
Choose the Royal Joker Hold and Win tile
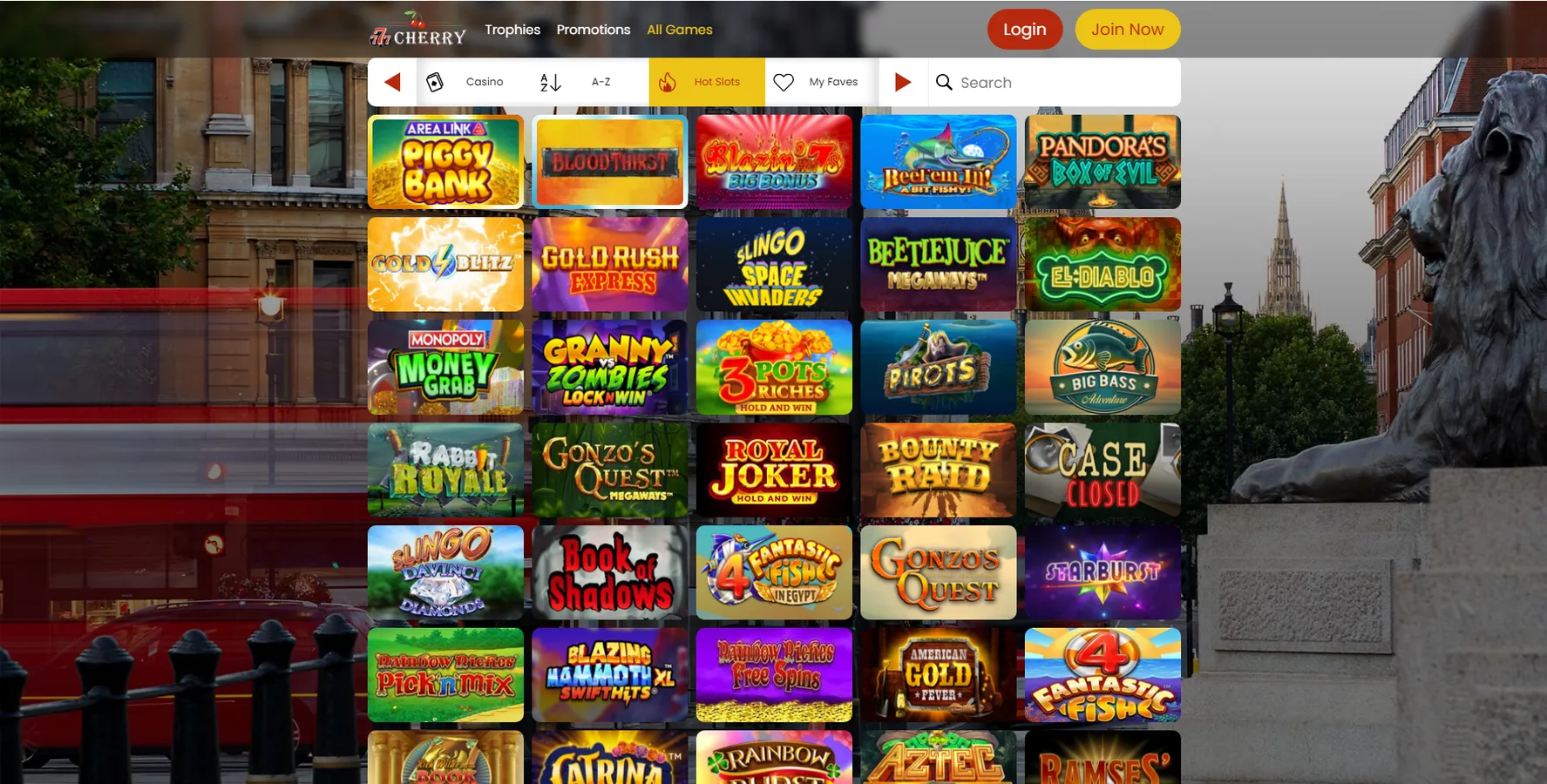click(x=774, y=470)
